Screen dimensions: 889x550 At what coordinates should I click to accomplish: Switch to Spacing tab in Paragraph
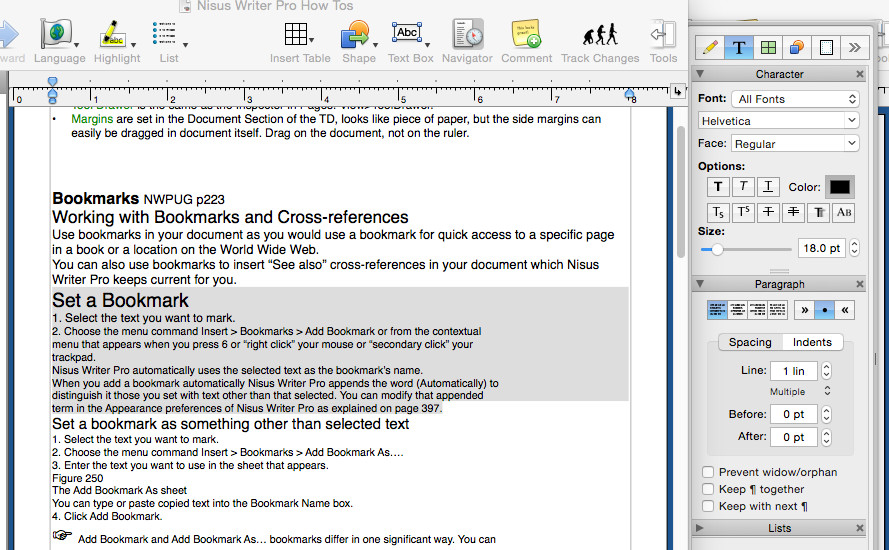750,342
